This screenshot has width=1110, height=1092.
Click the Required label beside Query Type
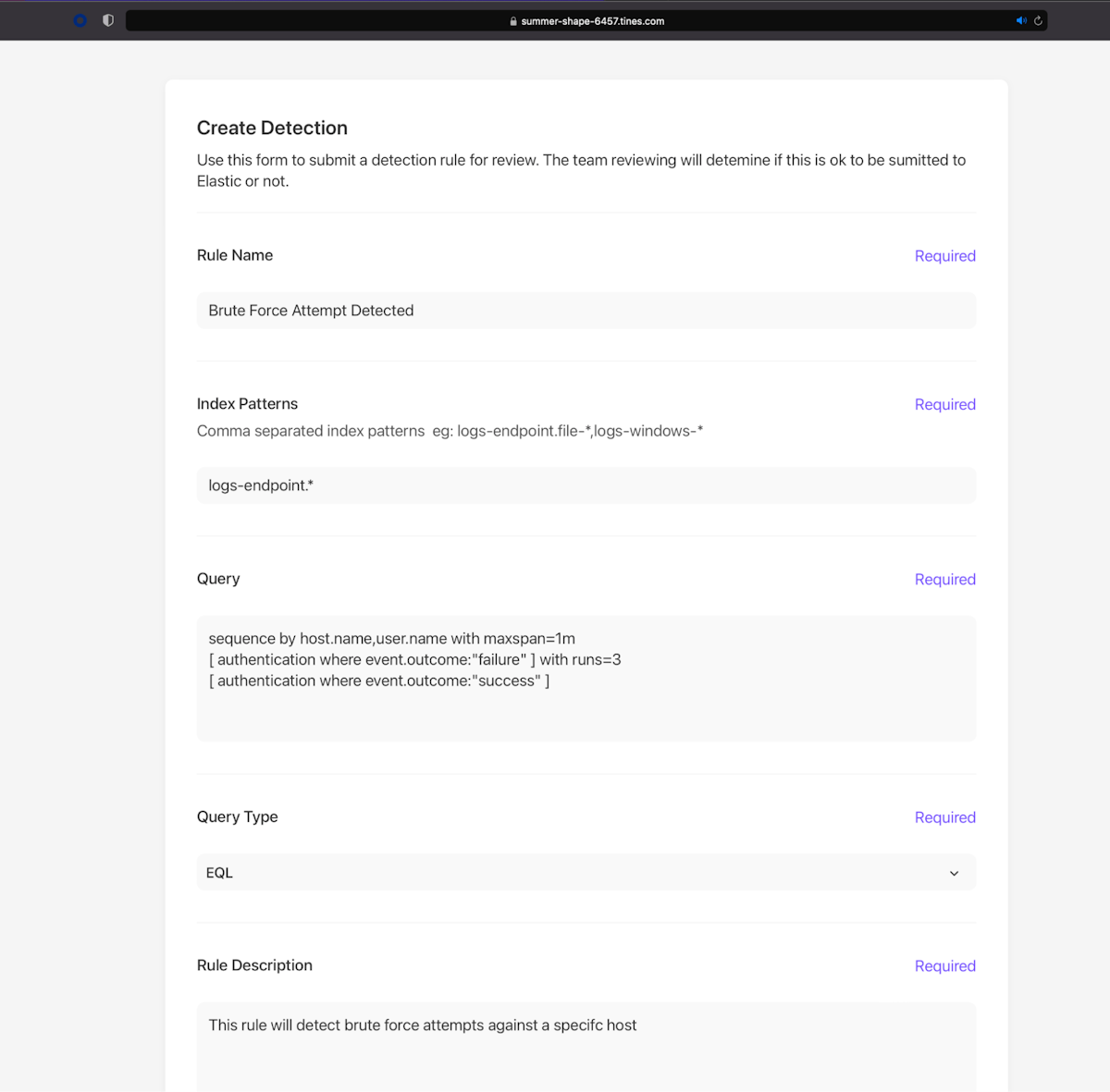944,817
